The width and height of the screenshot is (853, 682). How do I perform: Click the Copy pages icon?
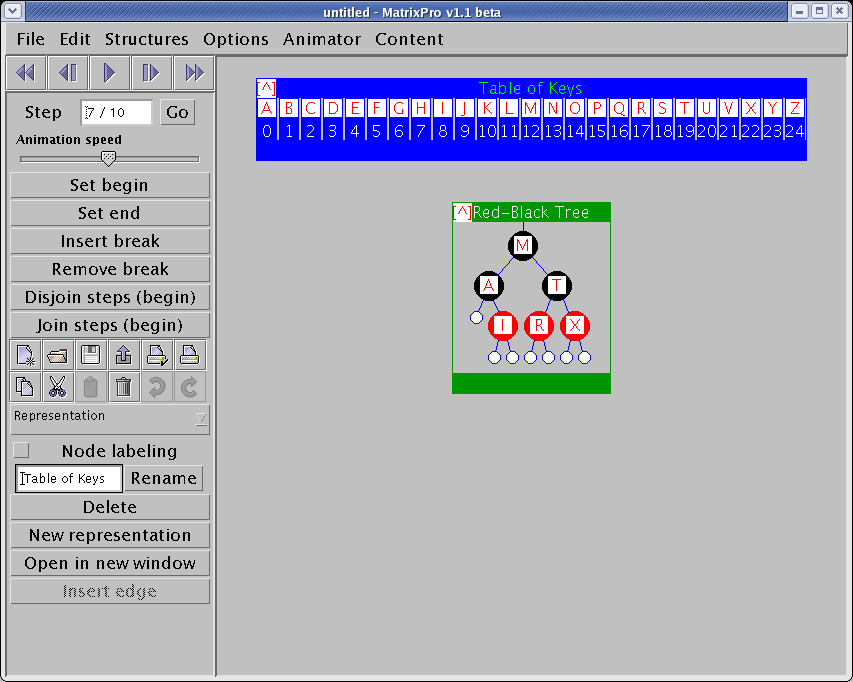(x=25, y=387)
